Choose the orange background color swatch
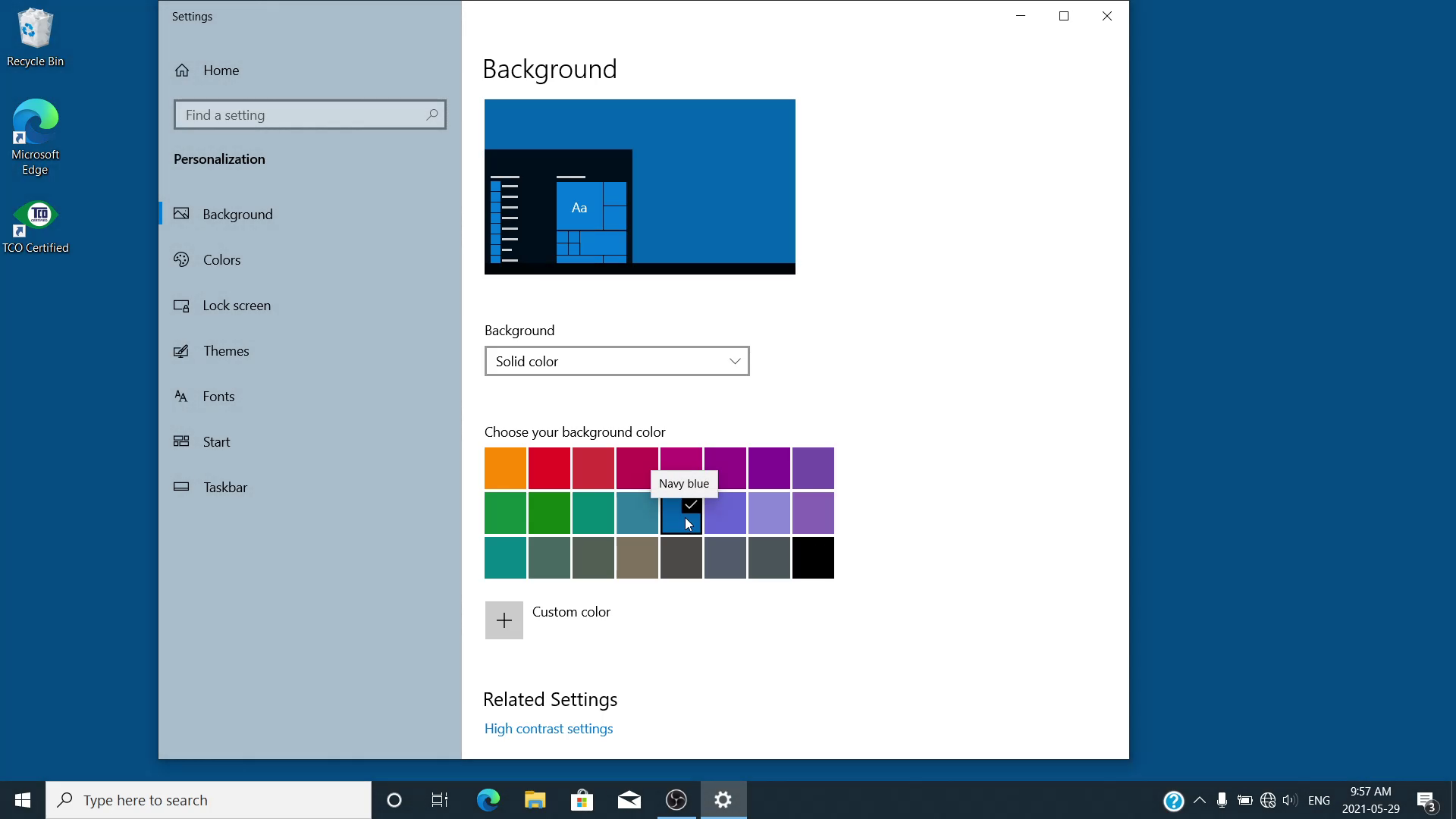The width and height of the screenshot is (1456, 819). (x=505, y=468)
